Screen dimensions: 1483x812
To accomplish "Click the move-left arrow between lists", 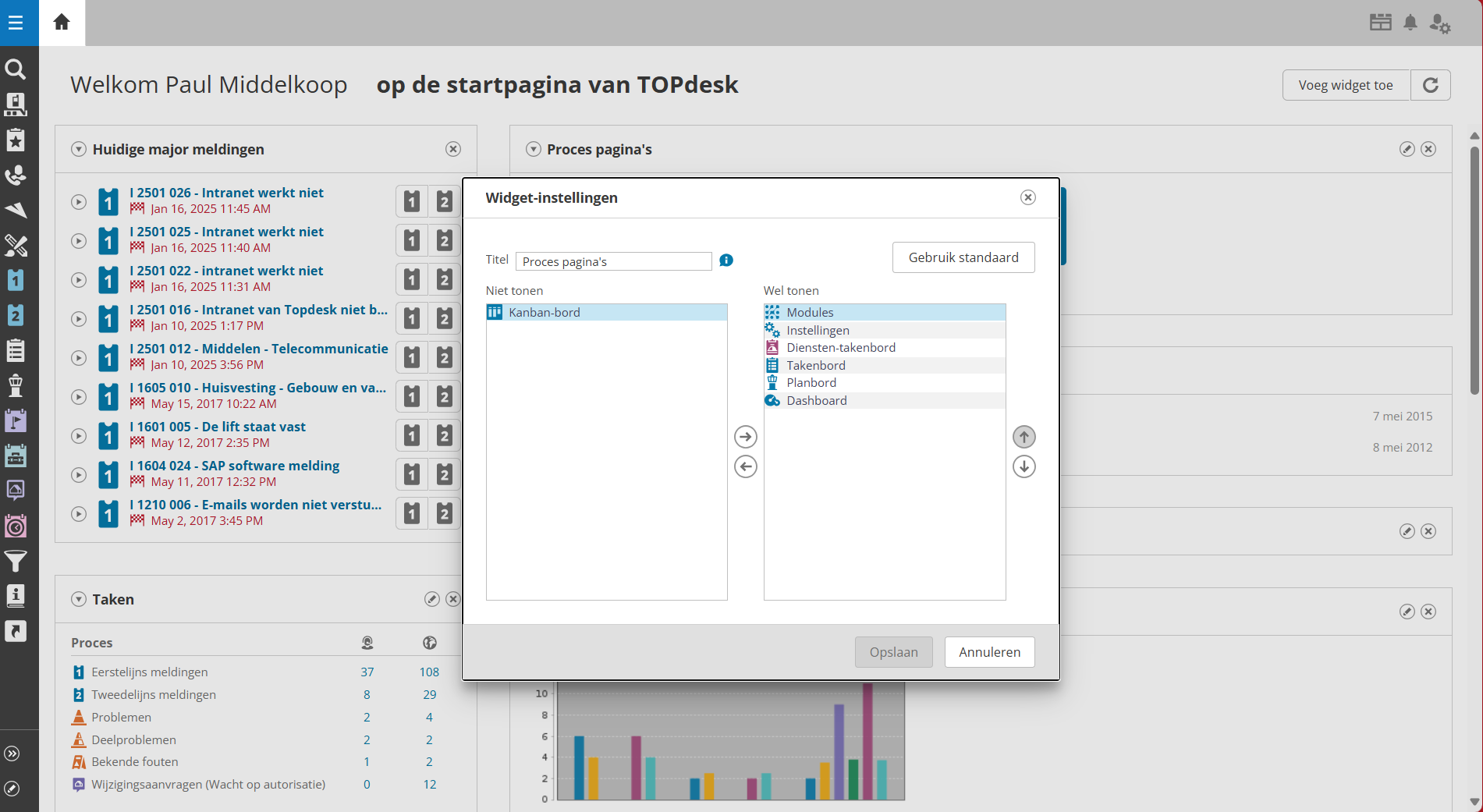I will (x=746, y=466).
